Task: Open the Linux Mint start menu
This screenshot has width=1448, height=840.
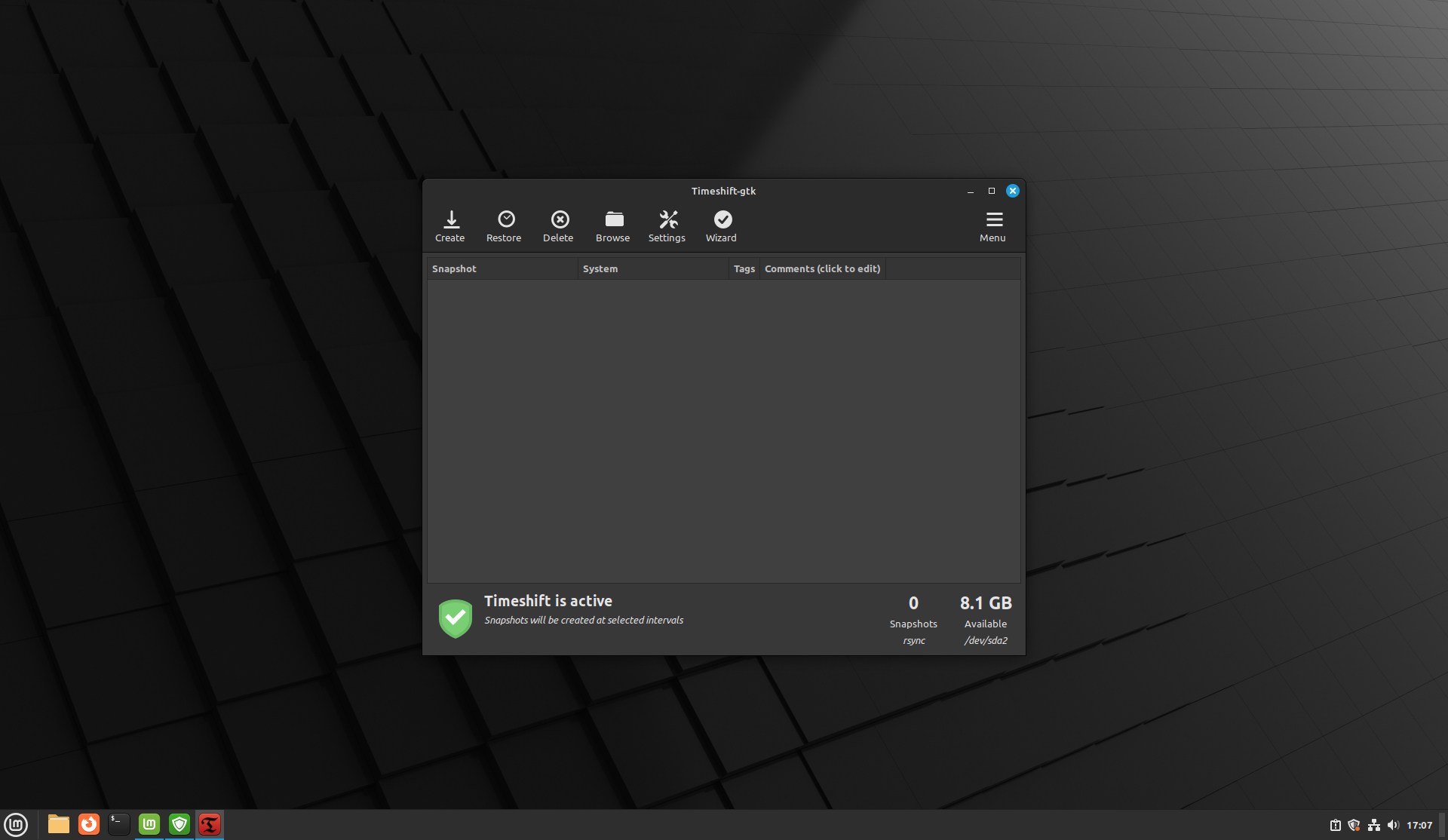Action: [16, 824]
